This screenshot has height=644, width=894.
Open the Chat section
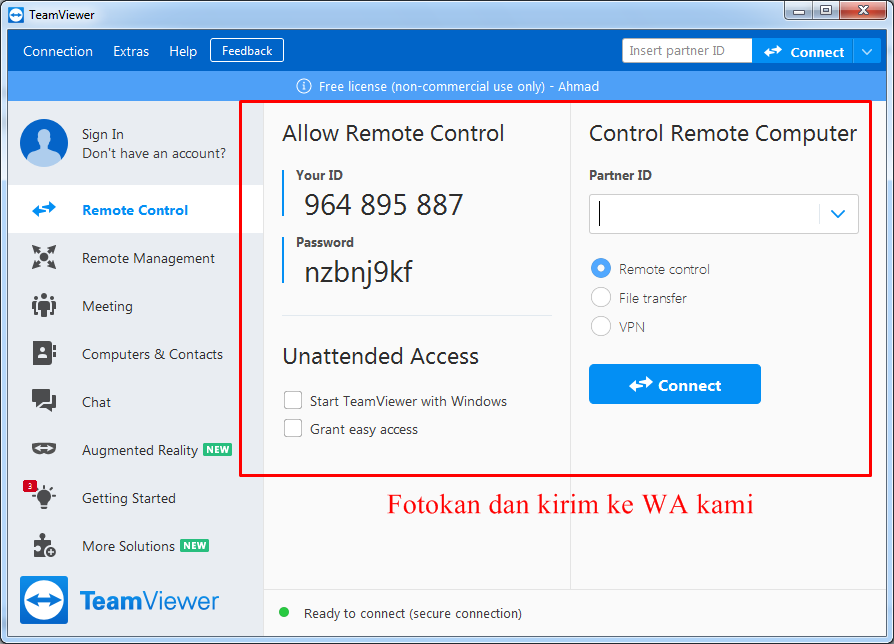(136, 401)
